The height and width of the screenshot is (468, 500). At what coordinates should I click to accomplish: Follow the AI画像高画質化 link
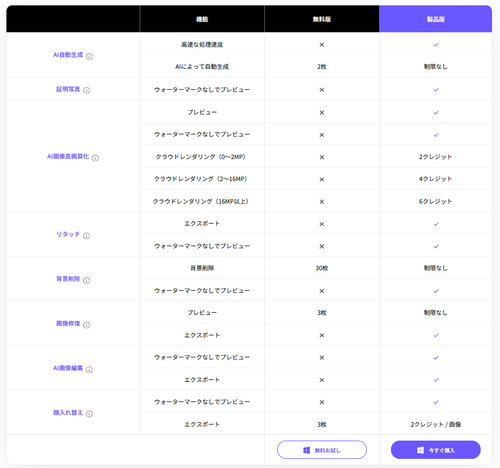pos(68,156)
